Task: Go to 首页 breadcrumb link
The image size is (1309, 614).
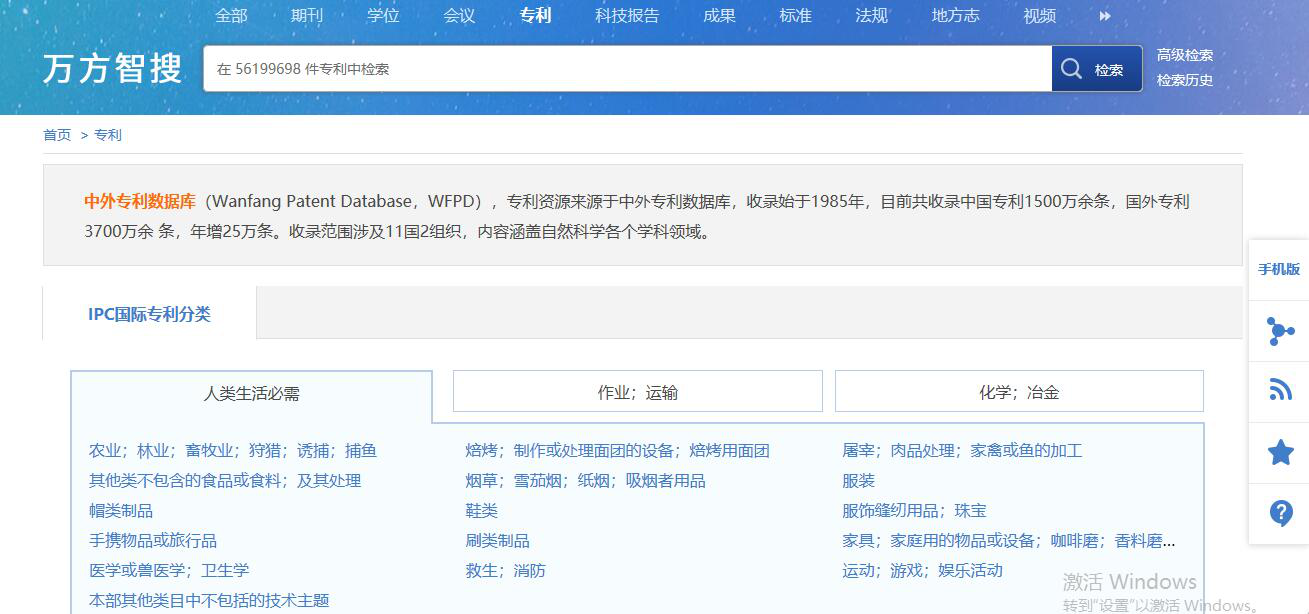Action: [57, 135]
